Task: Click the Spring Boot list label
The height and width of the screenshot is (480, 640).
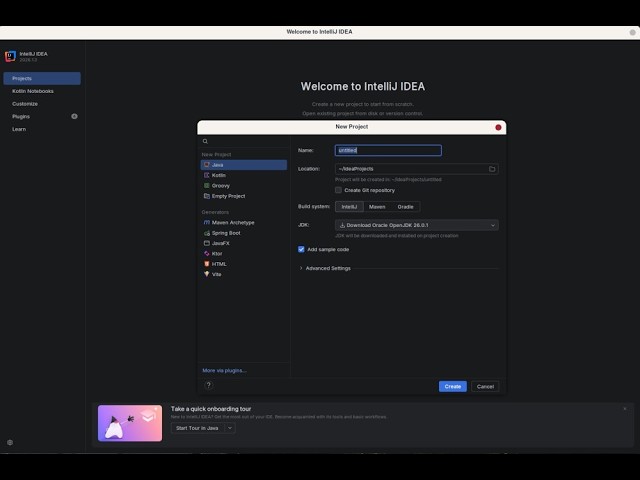Action: [x=226, y=233]
